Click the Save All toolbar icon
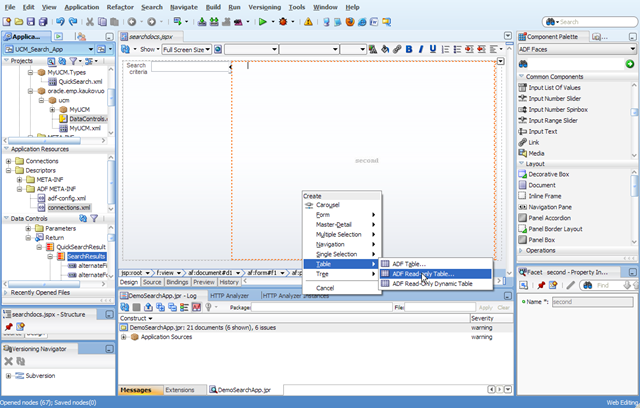 pyautogui.click(x=43, y=22)
